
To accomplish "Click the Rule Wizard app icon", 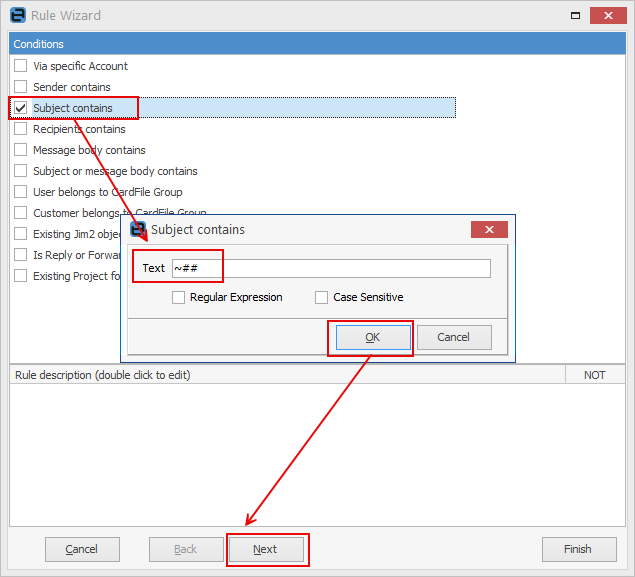I will [18, 15].
